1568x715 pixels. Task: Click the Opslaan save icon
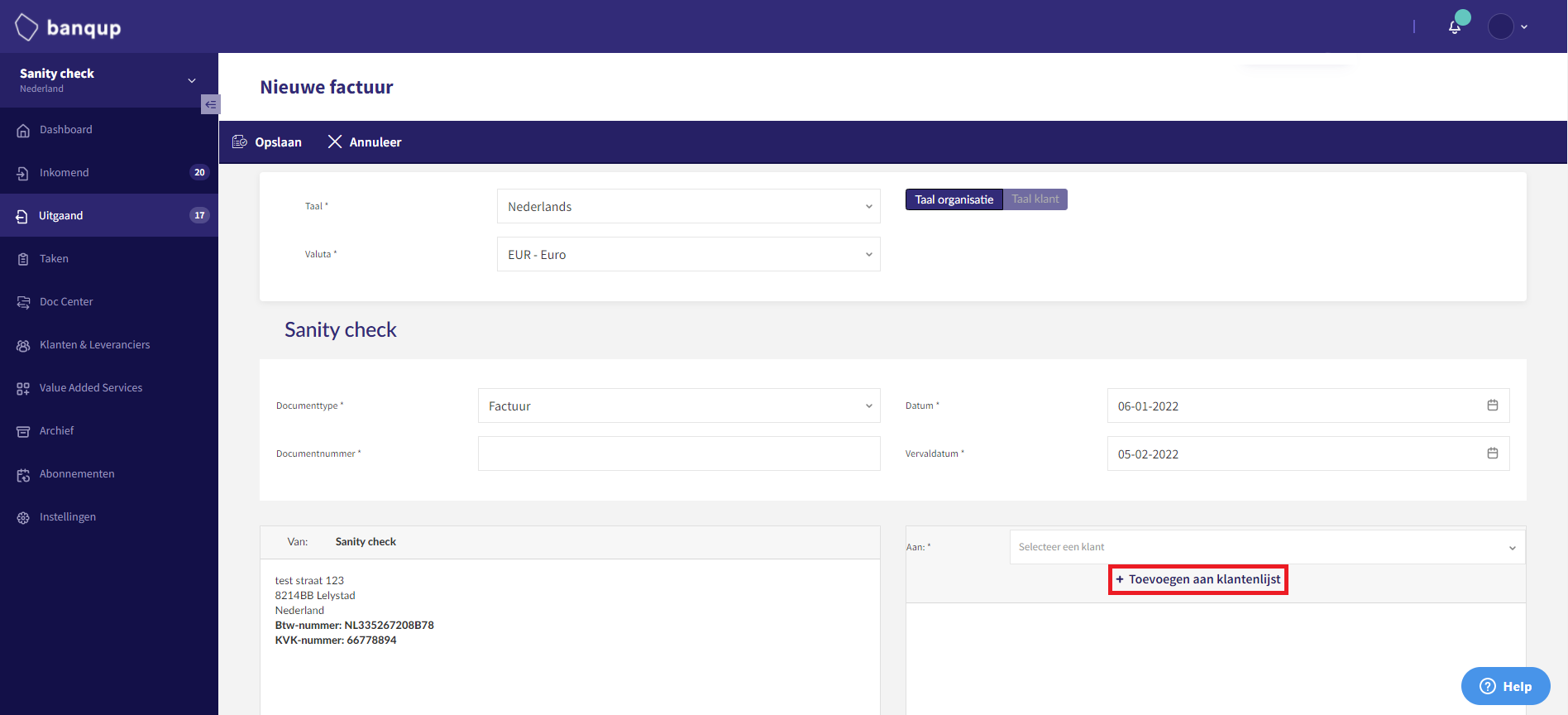240,142
